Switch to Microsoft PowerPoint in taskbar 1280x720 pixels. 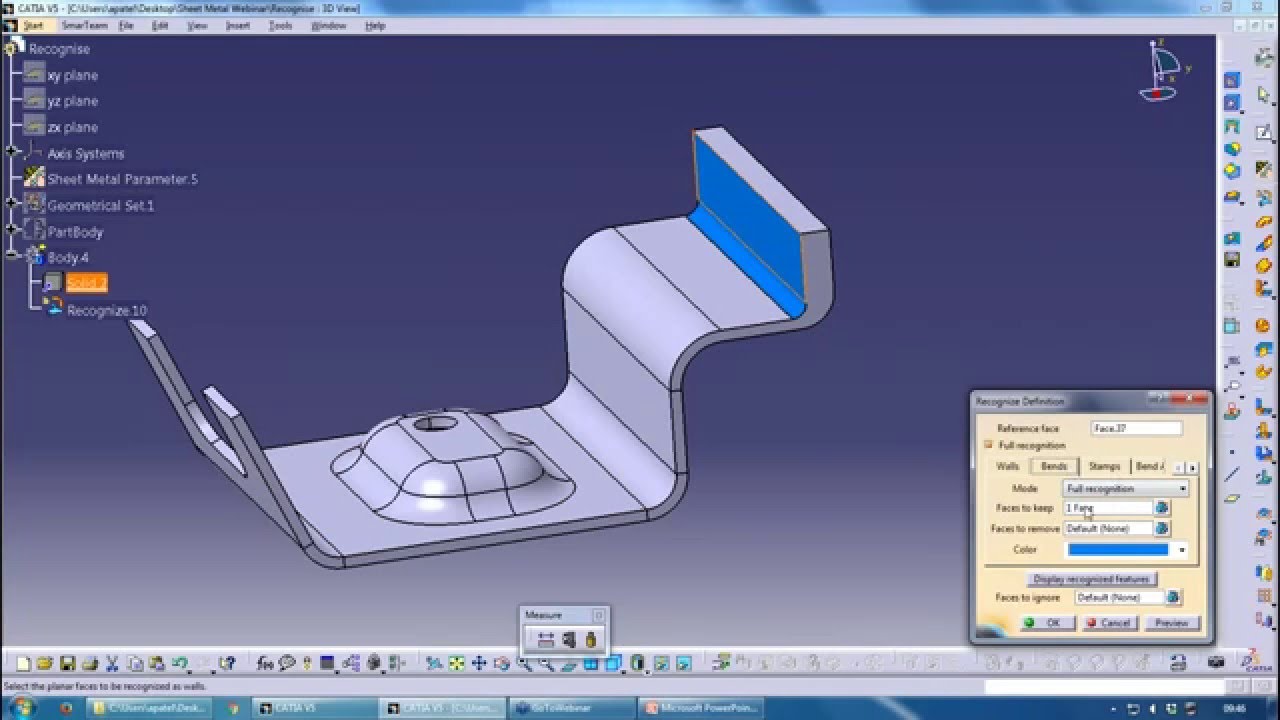(700, 707)
